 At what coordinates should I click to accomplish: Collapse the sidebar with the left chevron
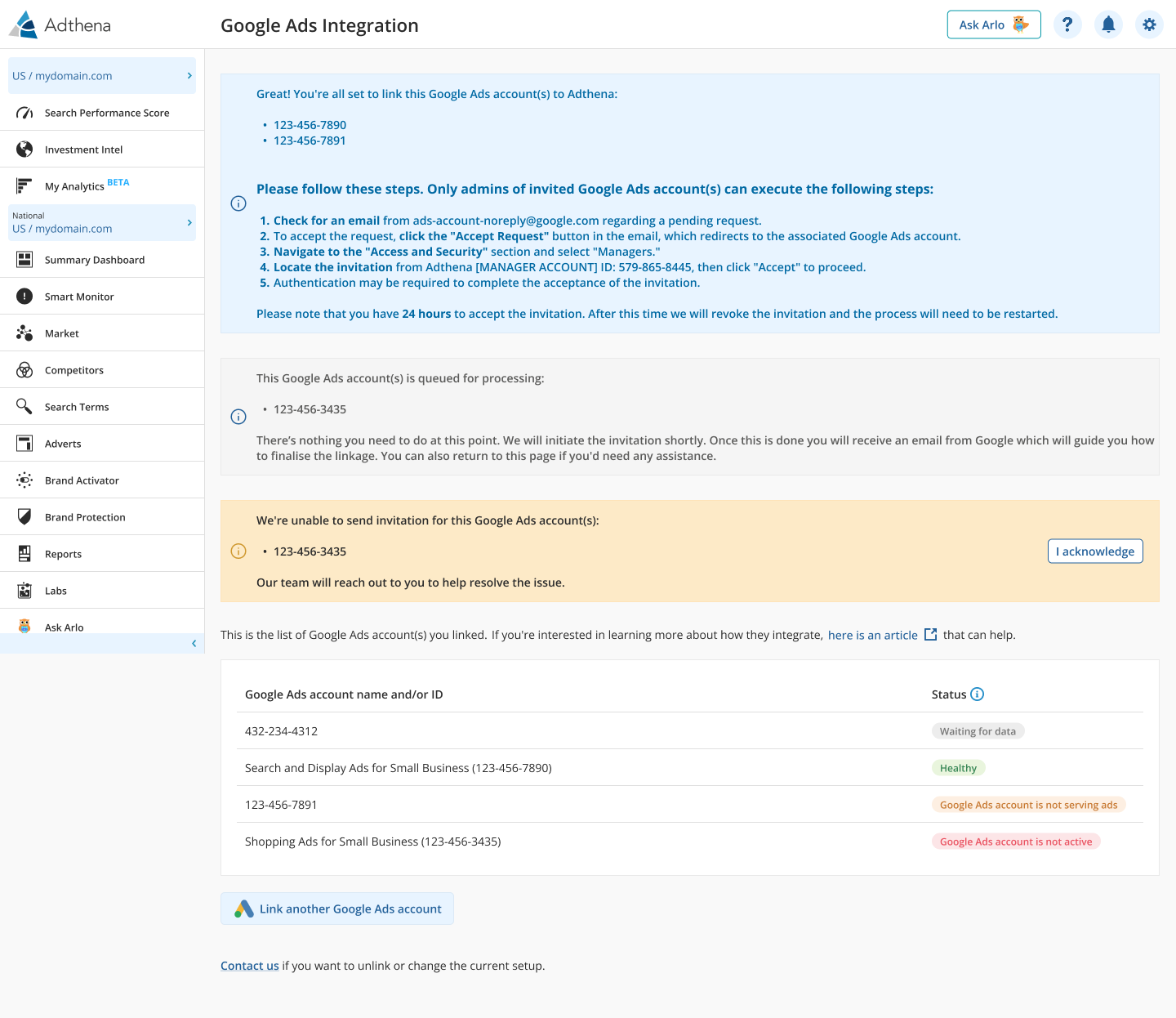tap(194, 644)
